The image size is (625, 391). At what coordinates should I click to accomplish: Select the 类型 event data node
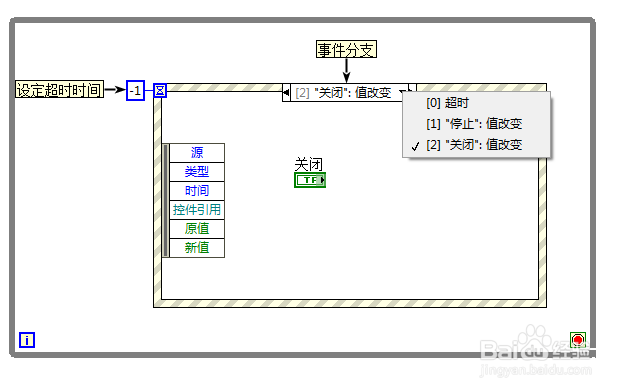[x=197, y=172]
